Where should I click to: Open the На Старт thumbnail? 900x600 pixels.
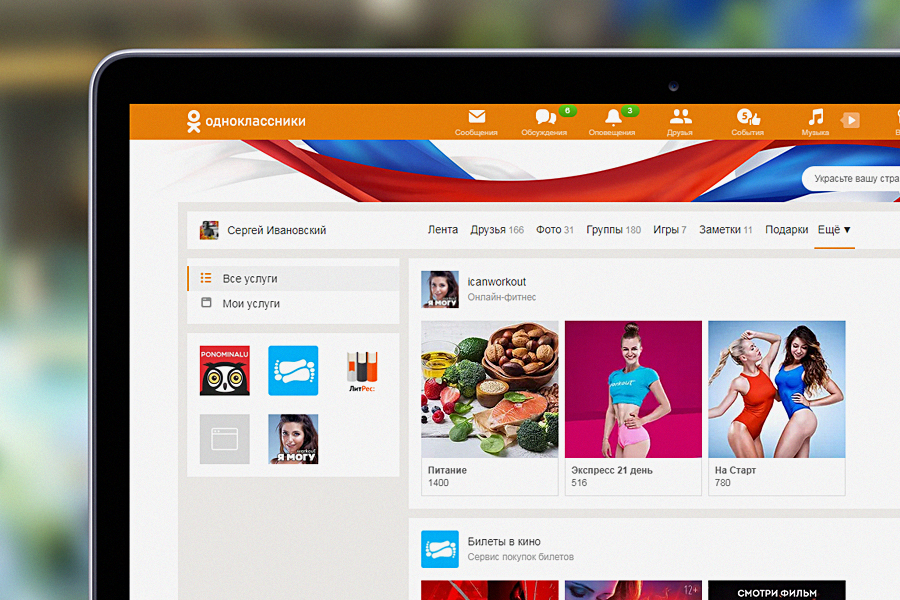(777, 389)
